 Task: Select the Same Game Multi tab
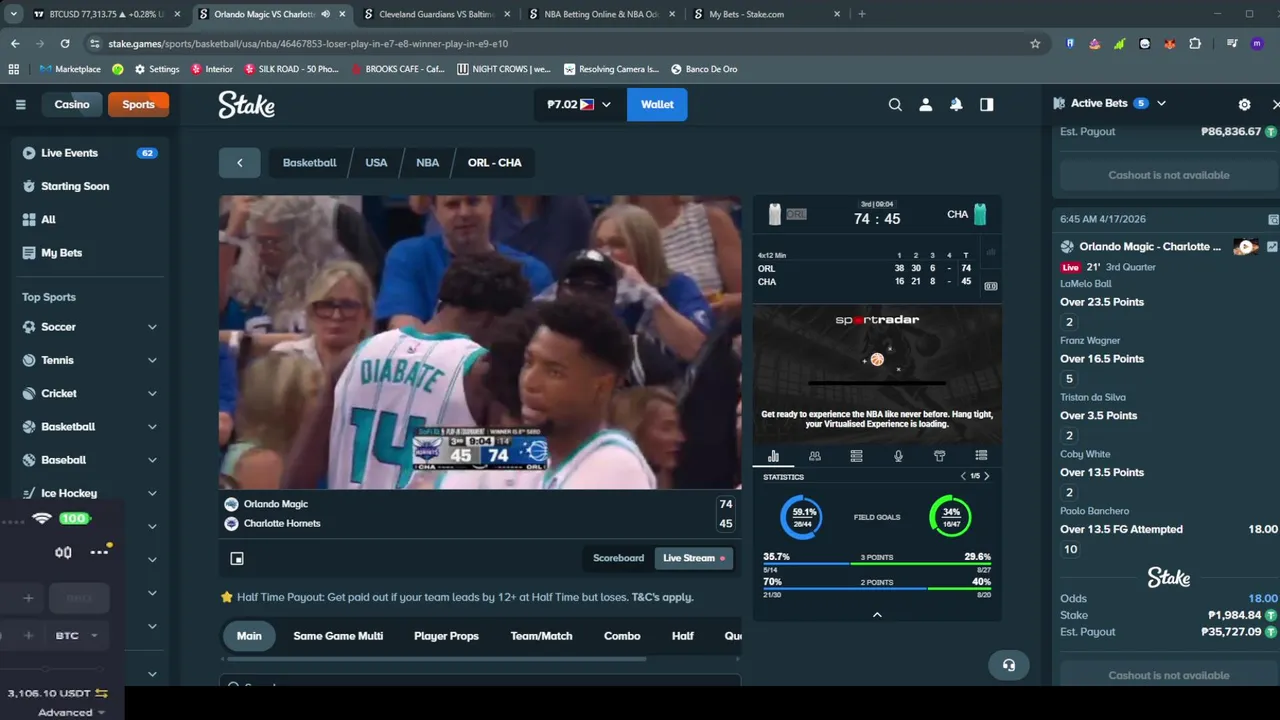338,636
